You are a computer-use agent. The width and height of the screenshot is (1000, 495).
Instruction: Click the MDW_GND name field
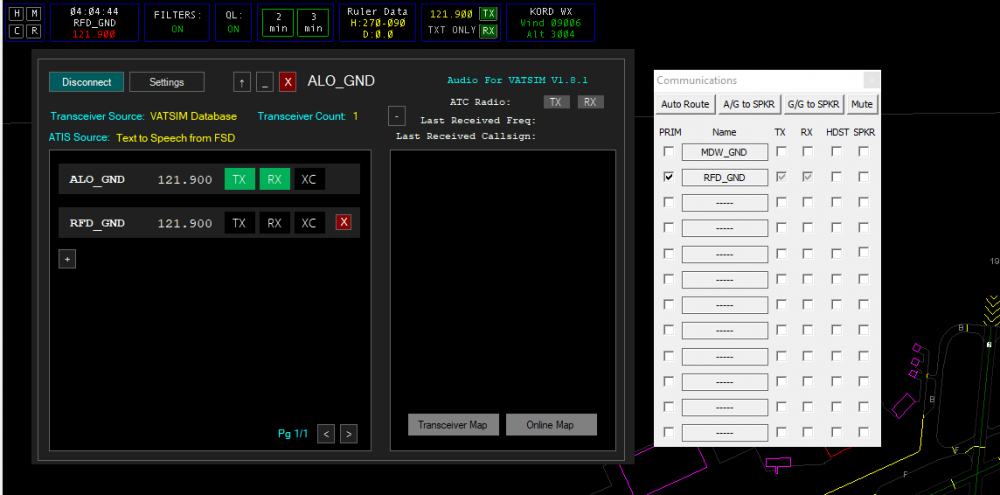coord(725,152)
